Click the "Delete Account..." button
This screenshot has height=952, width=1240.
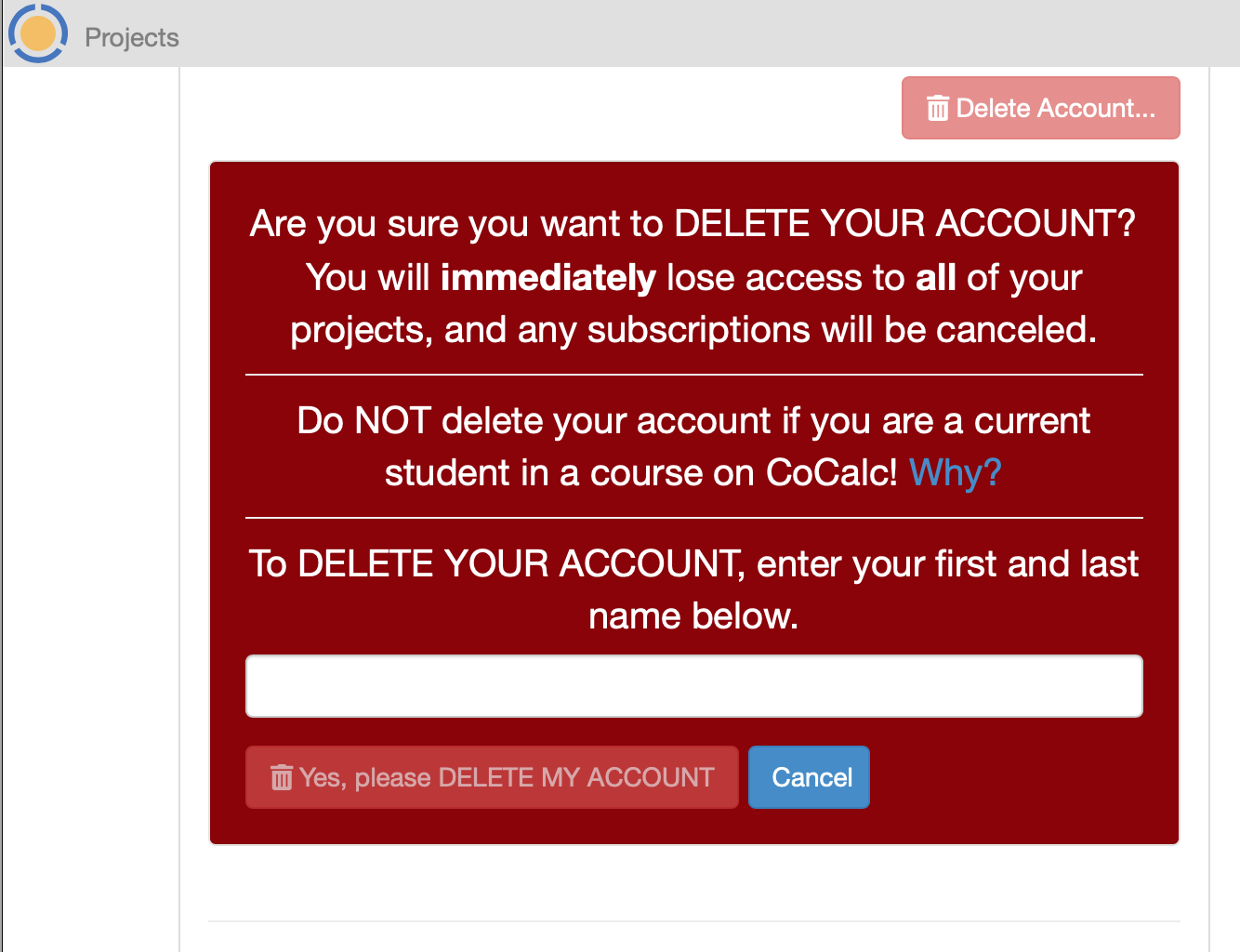click(x=1040, y=108)
